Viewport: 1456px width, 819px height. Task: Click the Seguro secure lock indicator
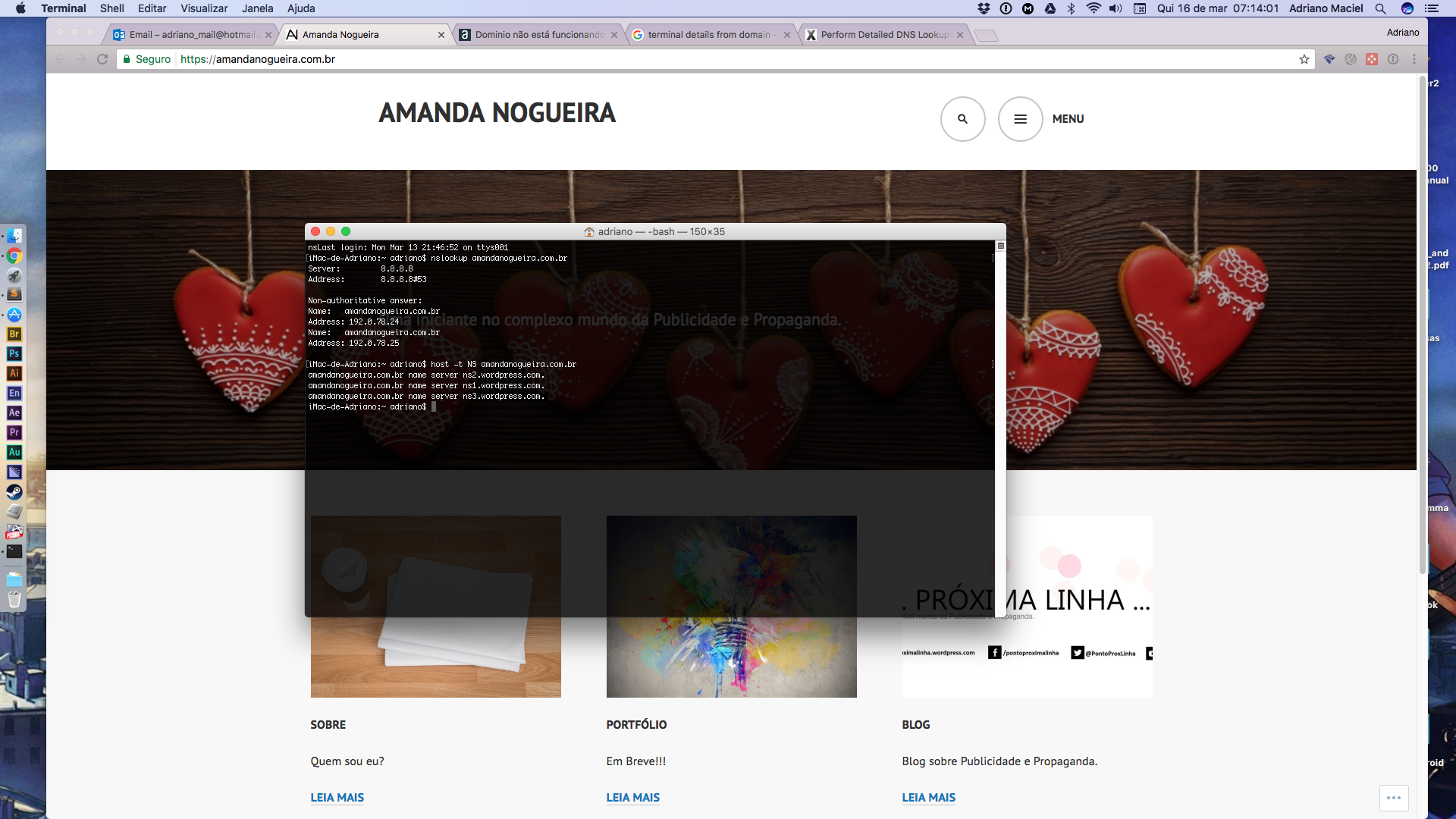[x=146, y=59]
